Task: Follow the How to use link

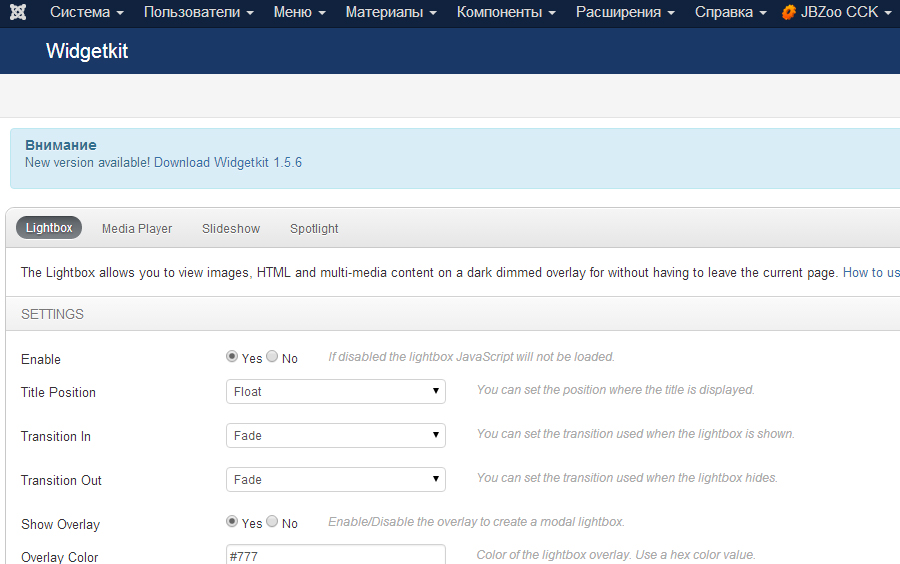Action: 871,272
